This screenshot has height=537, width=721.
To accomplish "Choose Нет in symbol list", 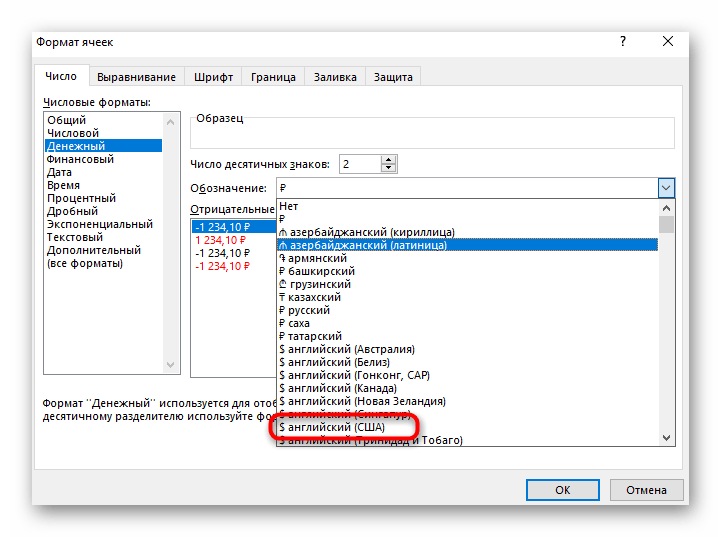I will (x=467, y=206).
